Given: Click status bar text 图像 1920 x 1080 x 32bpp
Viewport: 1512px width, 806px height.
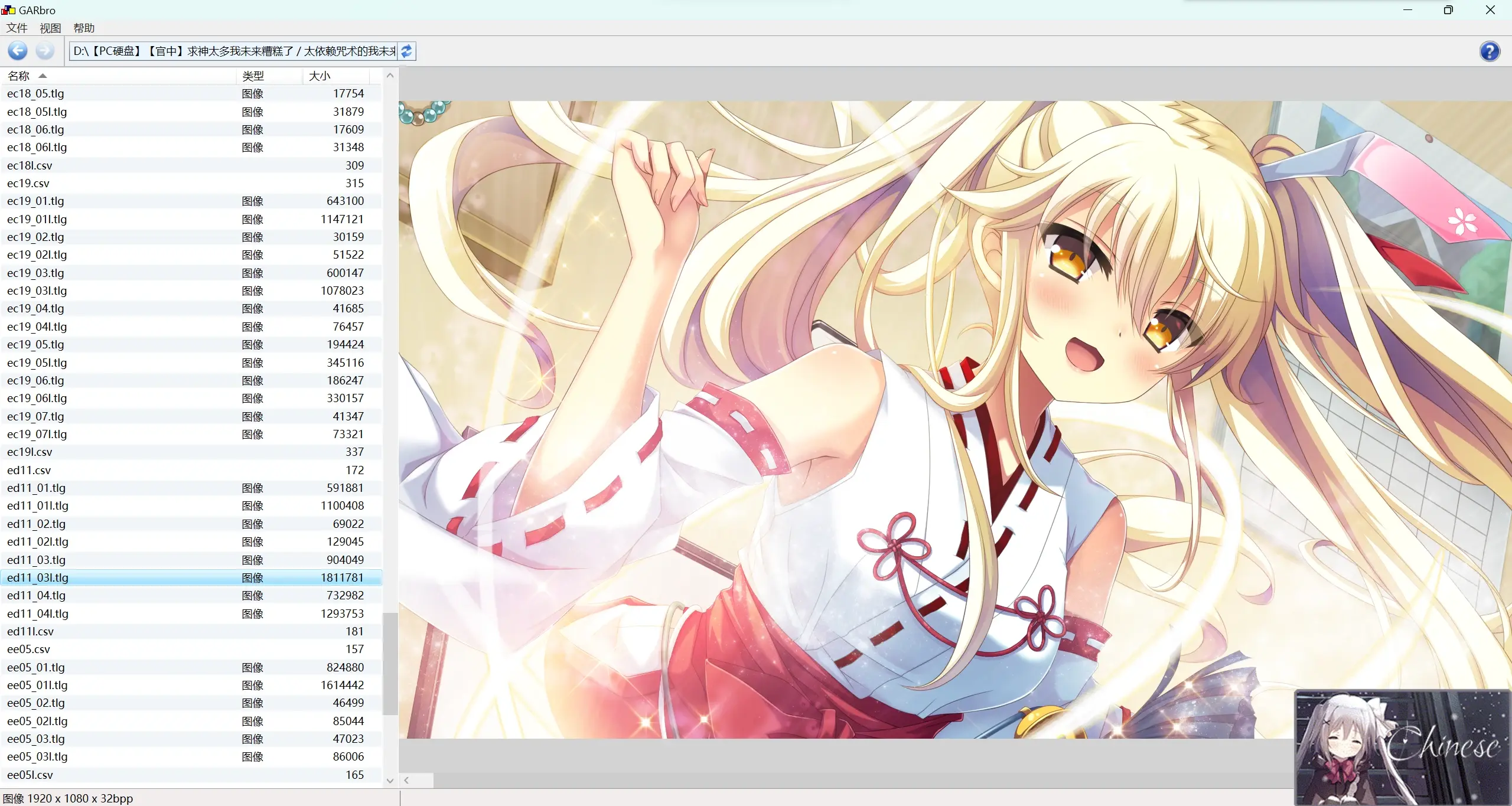Looking at the screenshot, I should click(68, 798).
